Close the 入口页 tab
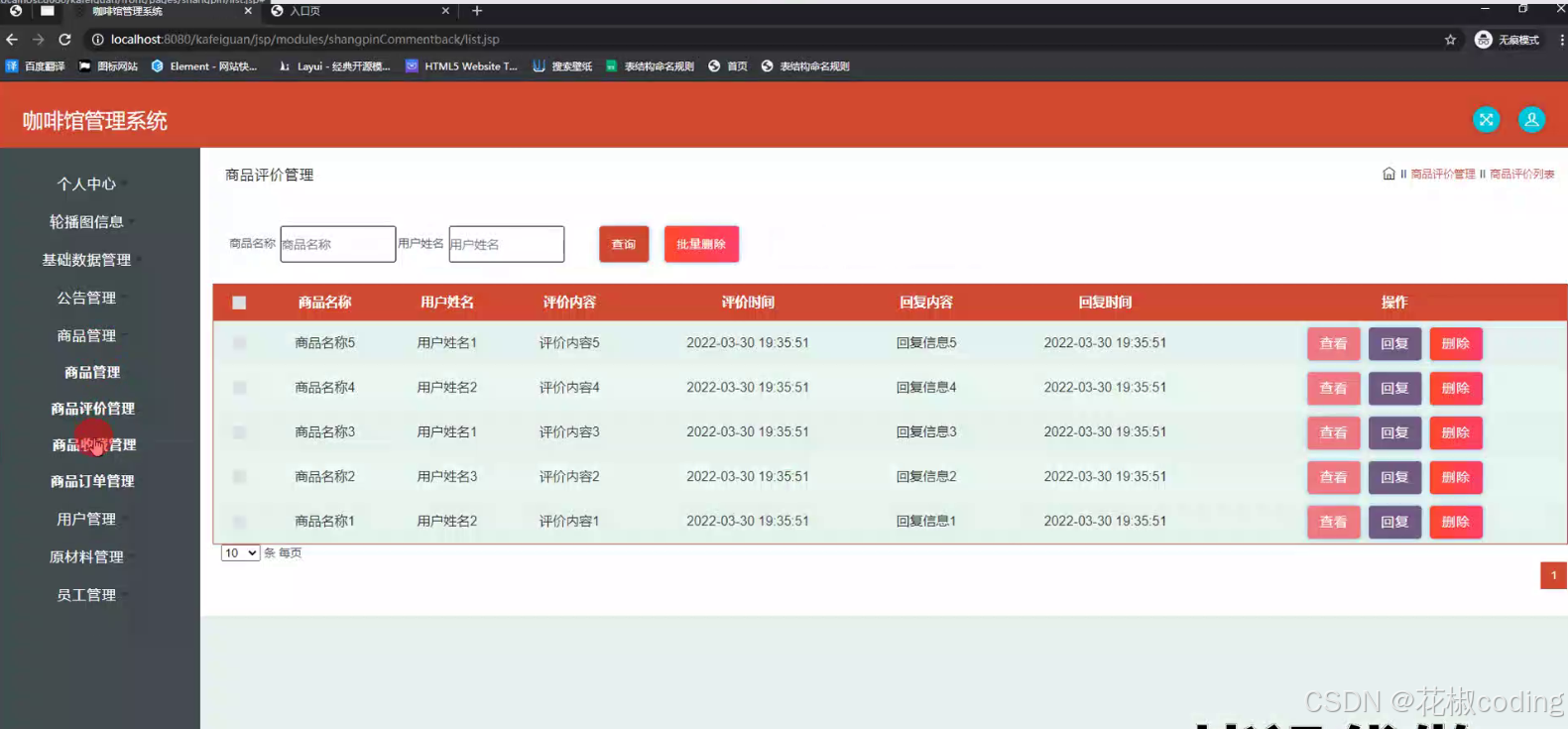This screenshot has width=1568, height=729. tap(445, 11)
